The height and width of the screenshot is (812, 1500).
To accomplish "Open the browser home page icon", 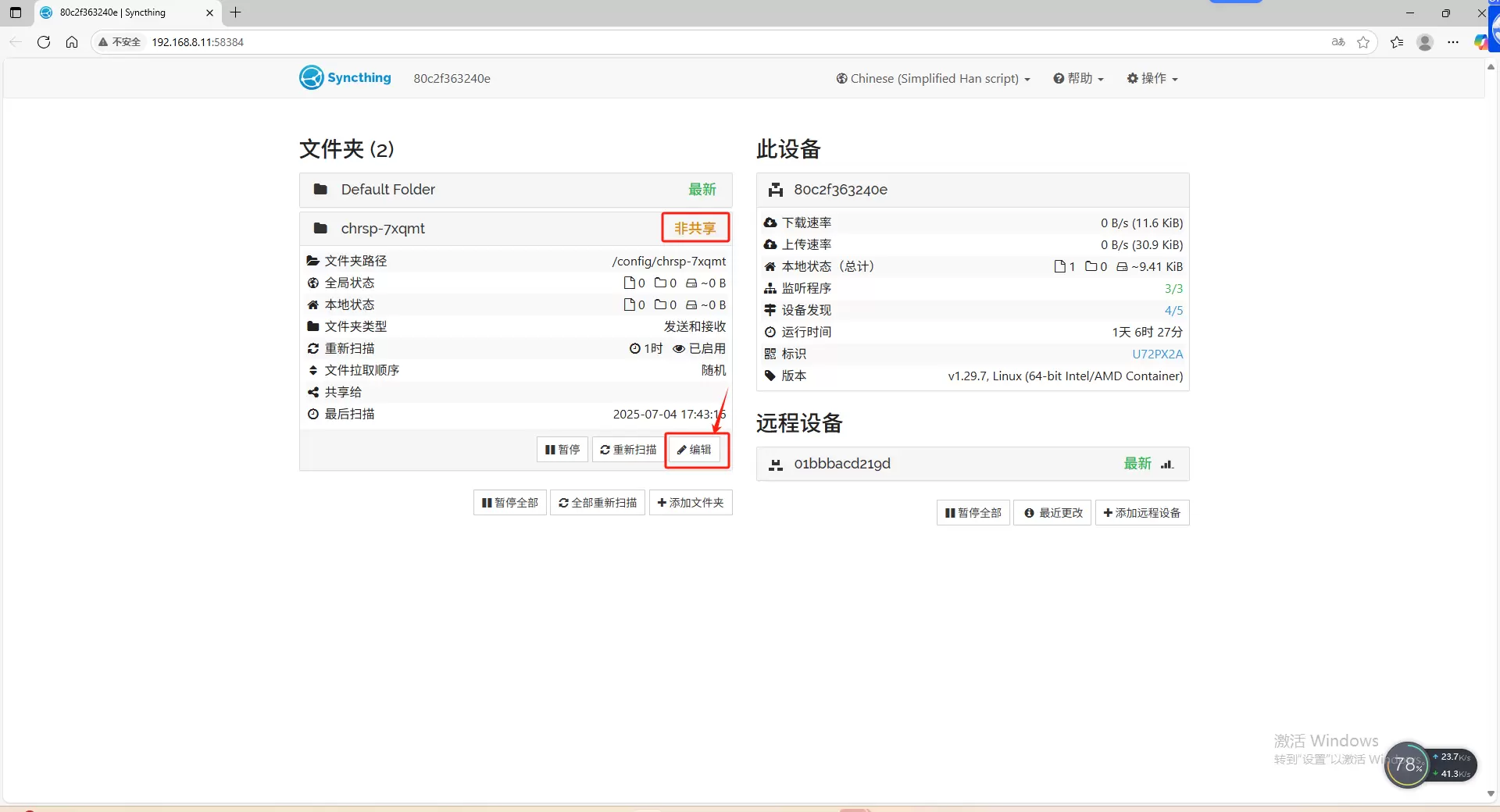I will tap(72, 42).
